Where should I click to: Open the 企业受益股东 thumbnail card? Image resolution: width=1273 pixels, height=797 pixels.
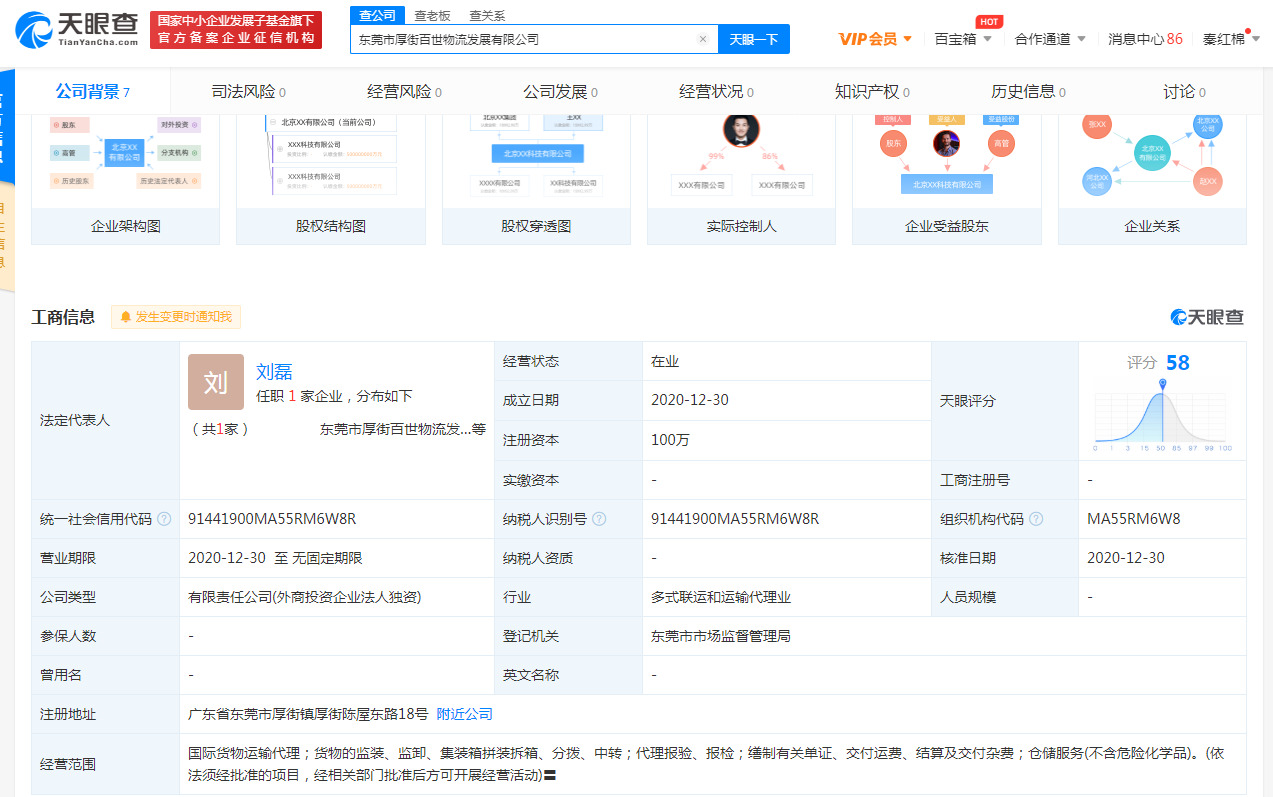click(947, 179)
